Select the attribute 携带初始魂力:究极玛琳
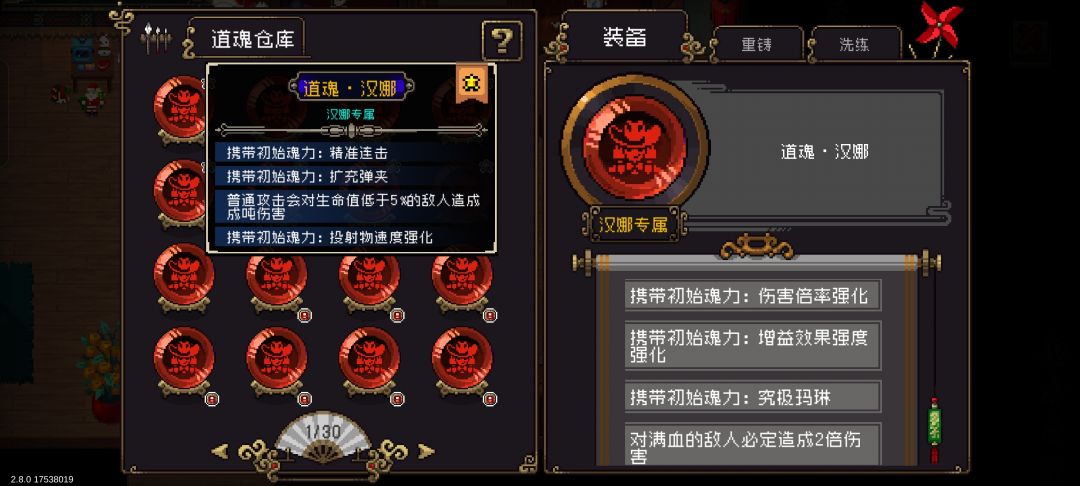This screenshot has height=486, width=1080. point(752,397)
